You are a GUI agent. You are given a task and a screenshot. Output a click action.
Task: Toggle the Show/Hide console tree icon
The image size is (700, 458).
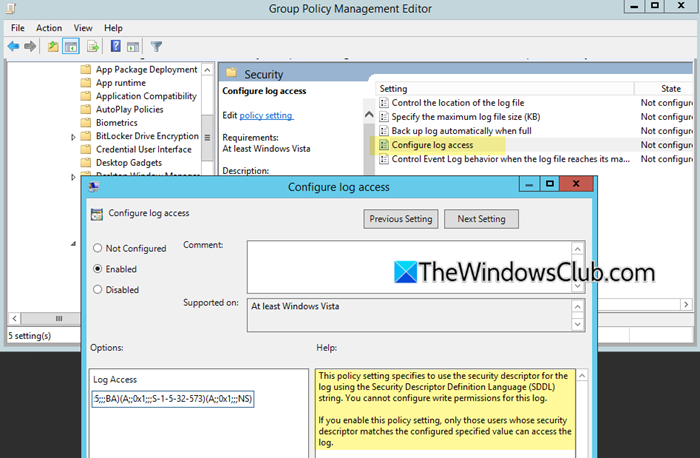click(x=71, y=46)
